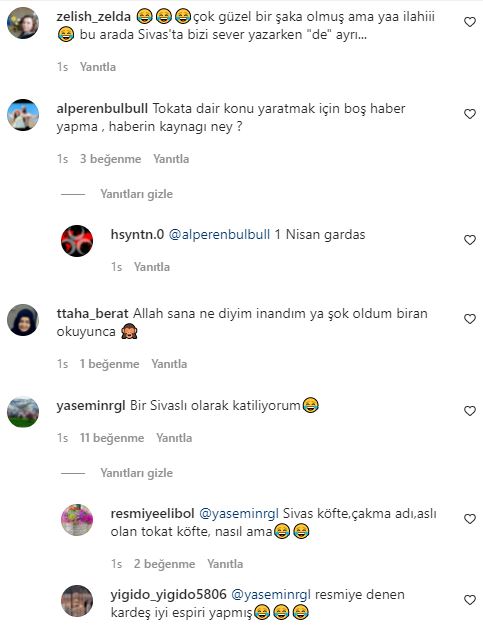View 3 beğenme on alperenbulbull's comment
This screenshot has width=483, height=639.
pos(110,159)
